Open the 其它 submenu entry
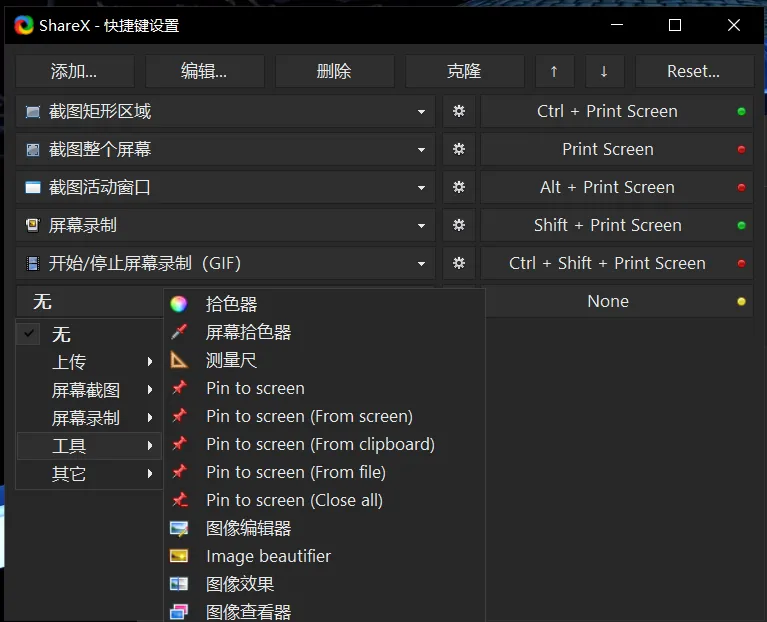The height and width of the screenshot is (622, 767). (90, 473)
